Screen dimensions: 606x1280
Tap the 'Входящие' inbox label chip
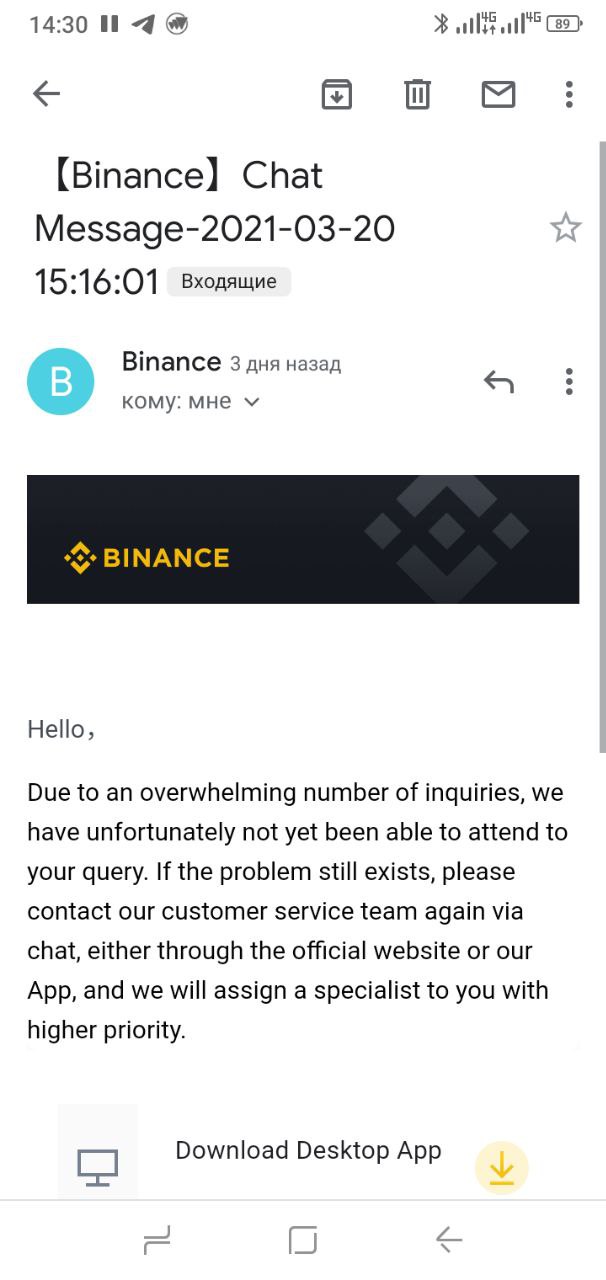click(229, 282)
